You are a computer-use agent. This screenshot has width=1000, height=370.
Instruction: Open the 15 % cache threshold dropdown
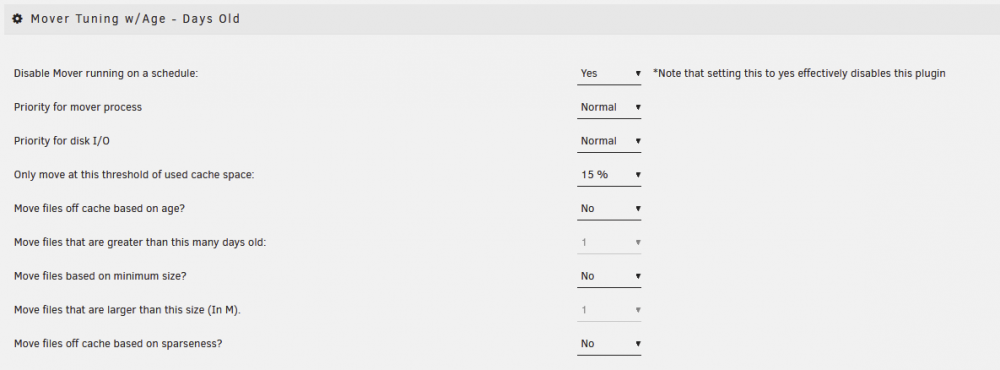pyautogui.click(x=609, y=175)
